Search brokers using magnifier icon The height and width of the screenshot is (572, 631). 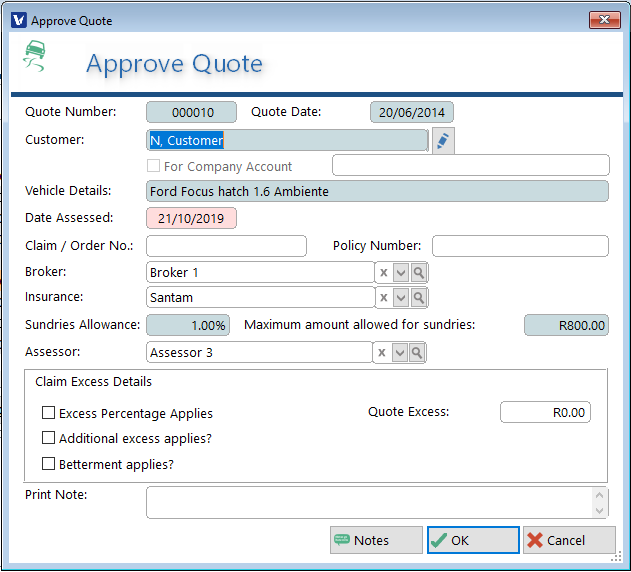pos(418,272)
